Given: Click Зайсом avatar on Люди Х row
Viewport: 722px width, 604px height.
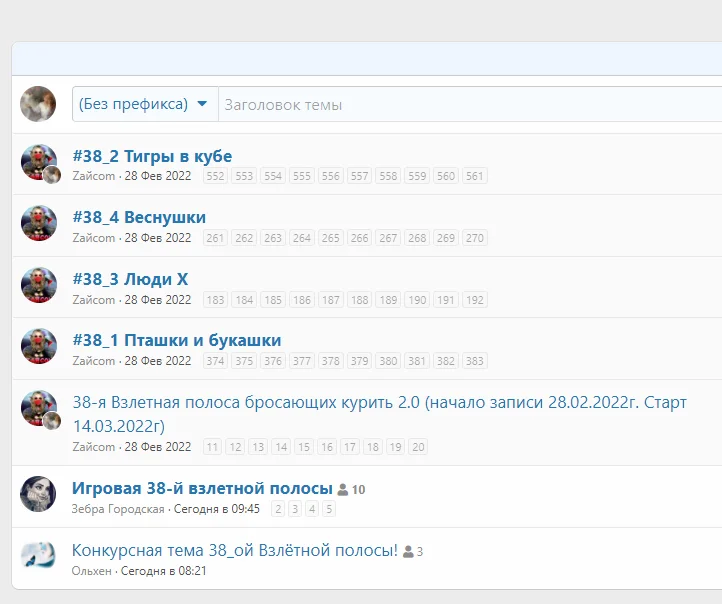Looking at the screenshot, I should coord(39,285).
